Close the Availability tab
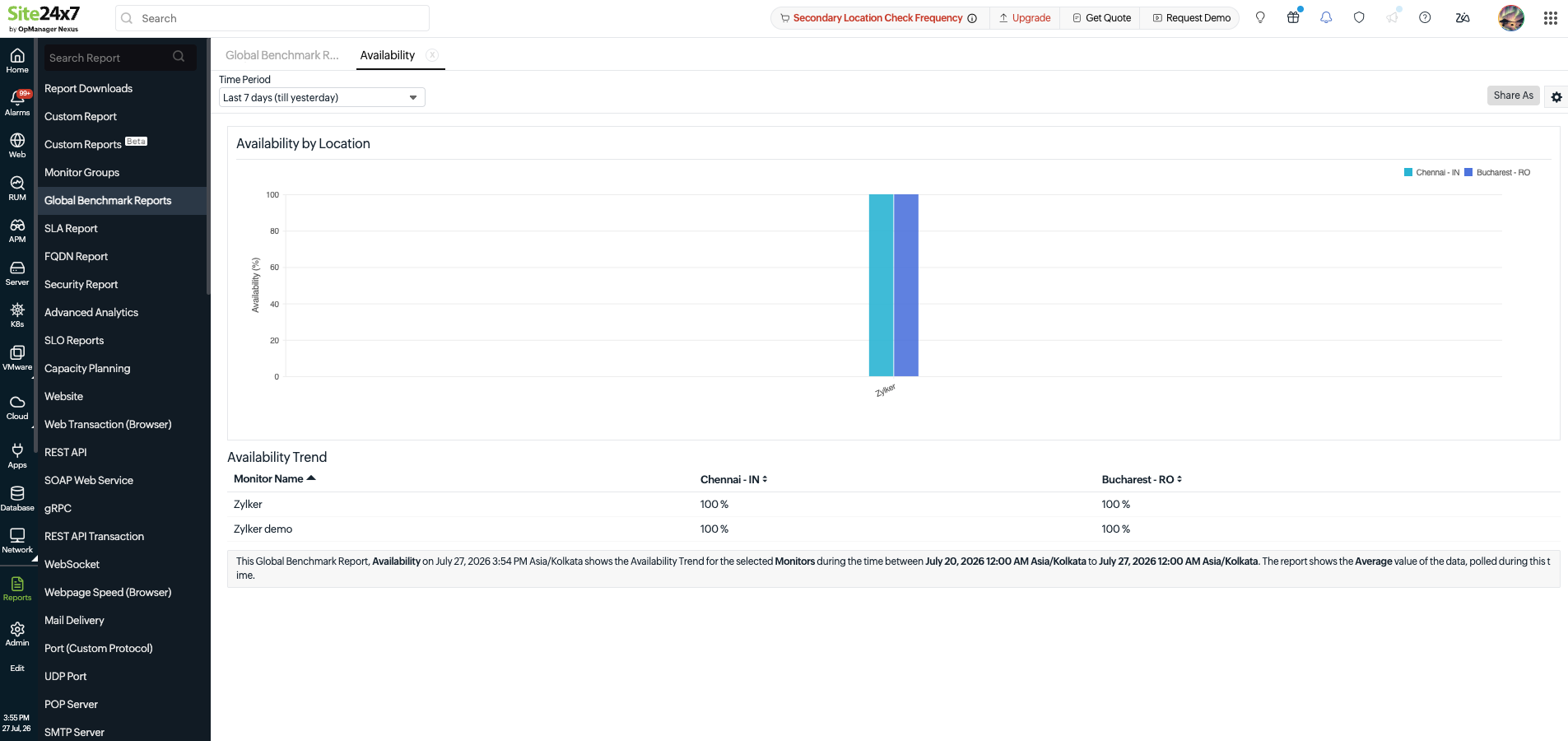This screenshot has height=741, width=1568. point(432,55)
